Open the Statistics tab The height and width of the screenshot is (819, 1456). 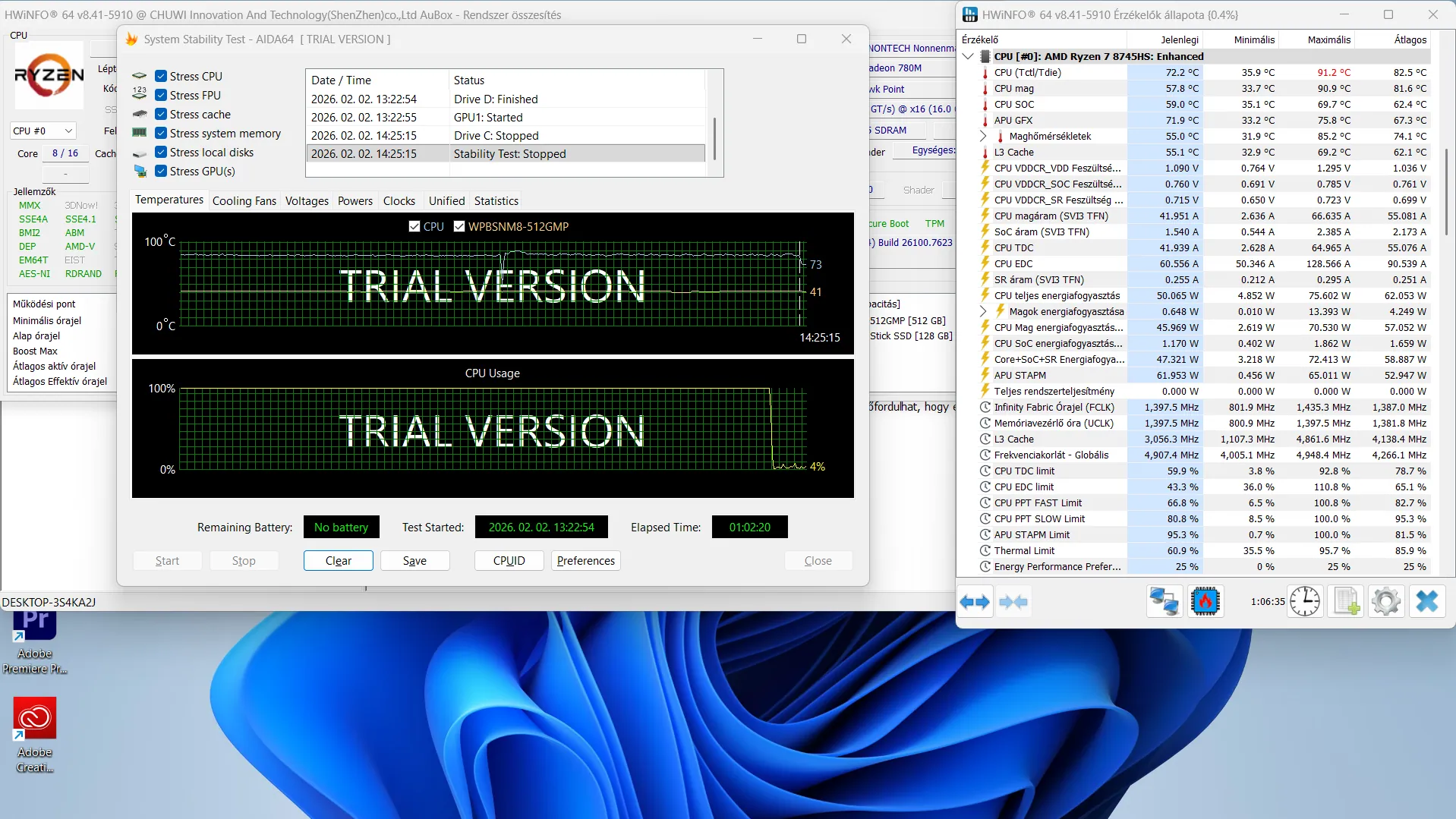coord(496,200)
